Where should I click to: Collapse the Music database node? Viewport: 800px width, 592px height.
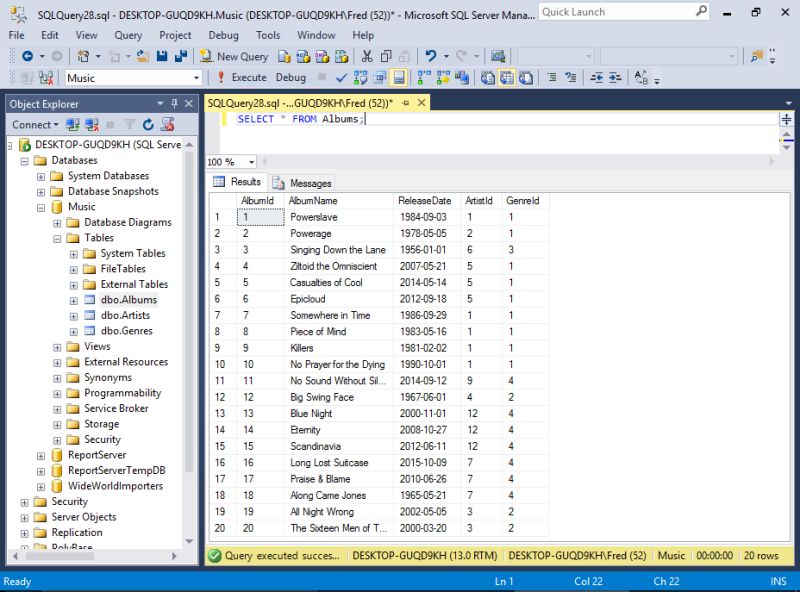tap(41, 208)
